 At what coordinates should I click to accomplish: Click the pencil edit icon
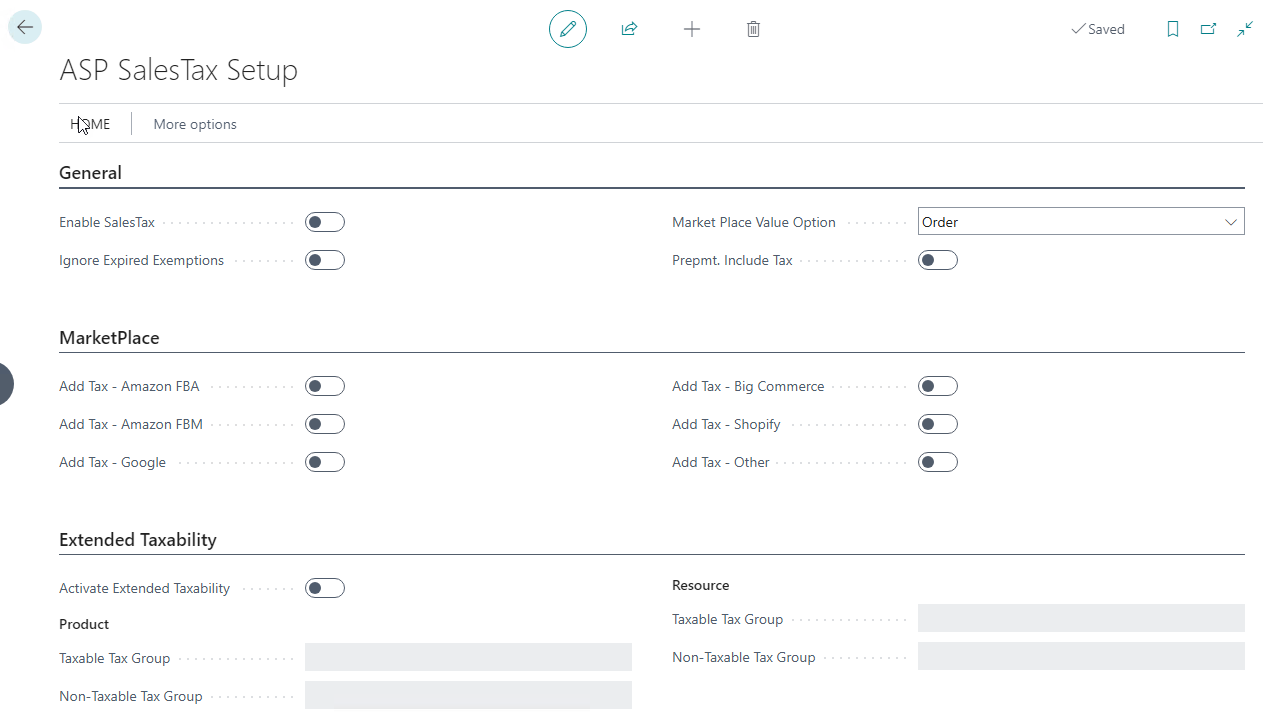568,29
